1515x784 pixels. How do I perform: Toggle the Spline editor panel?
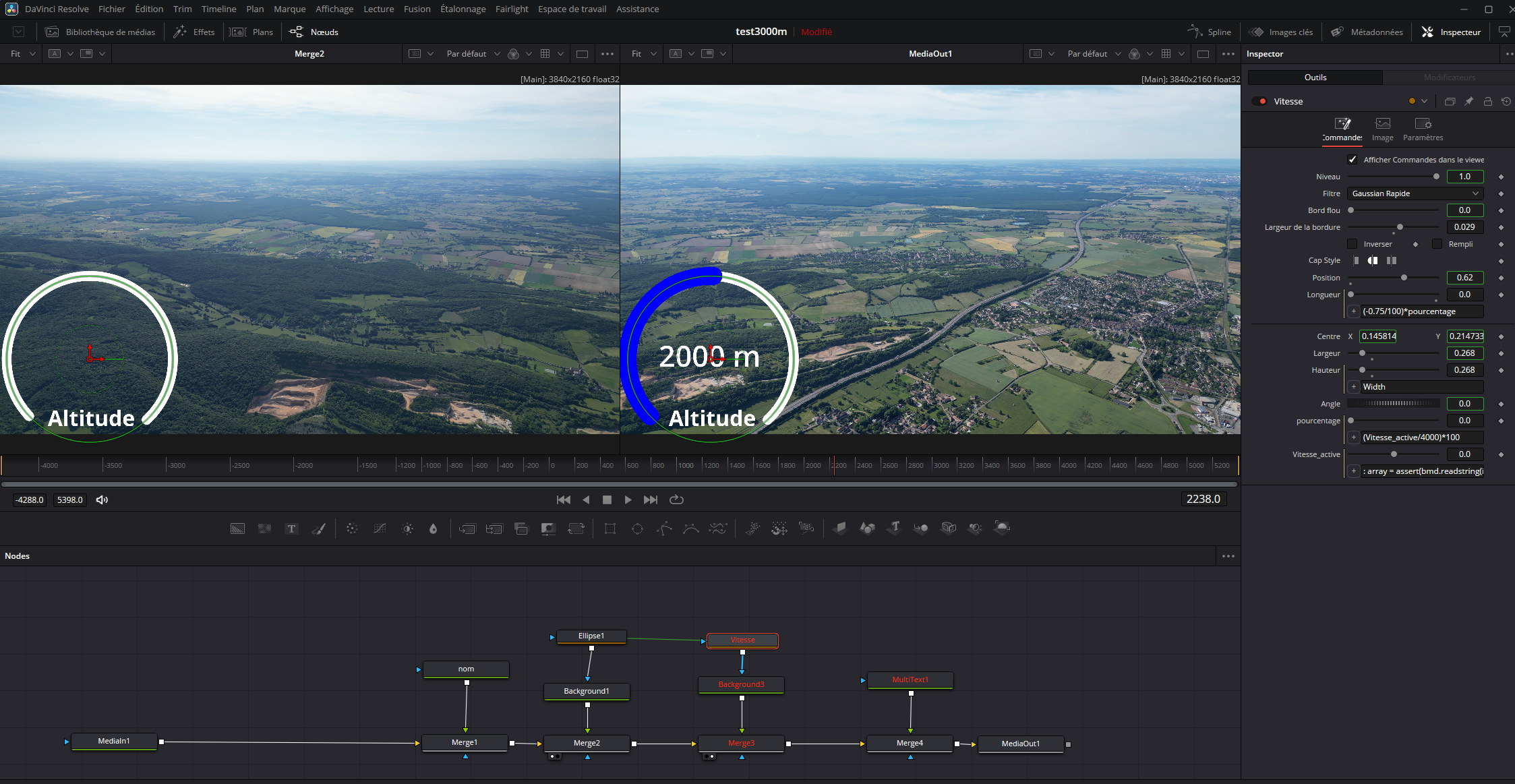(x=1209, y=32)
